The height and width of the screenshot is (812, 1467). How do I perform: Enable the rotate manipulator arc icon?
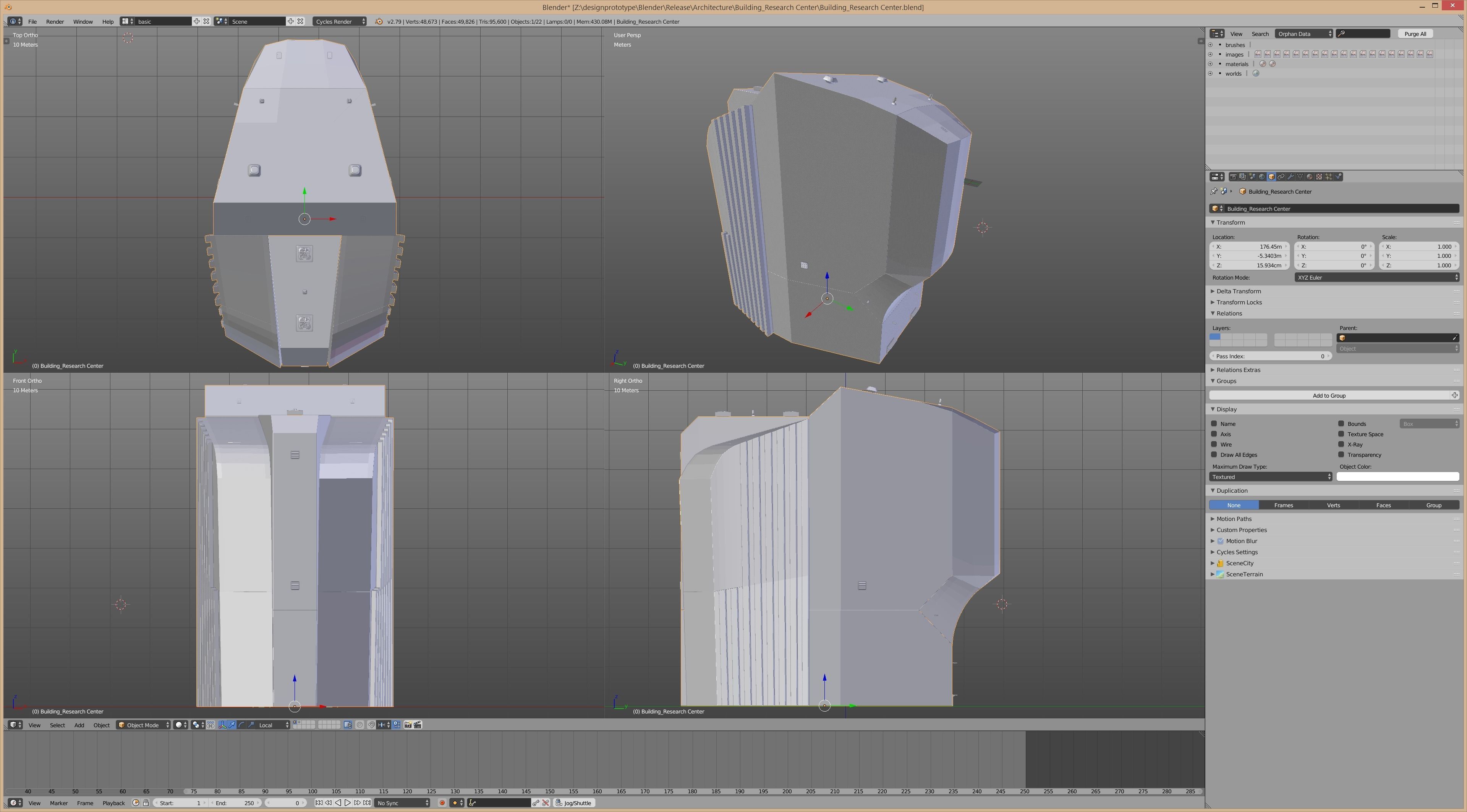(x=241, y=725)
